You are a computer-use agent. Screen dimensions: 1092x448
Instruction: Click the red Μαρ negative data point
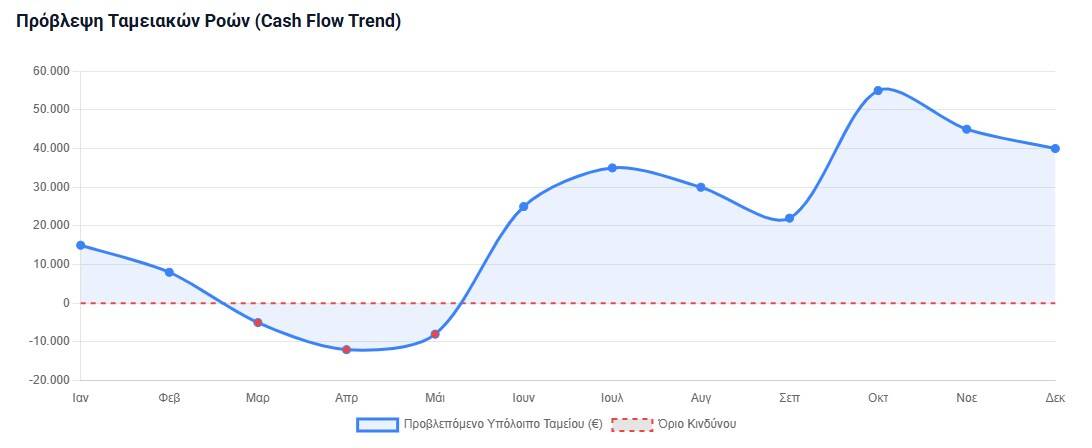pyautogui.click(x=258, y=322)
